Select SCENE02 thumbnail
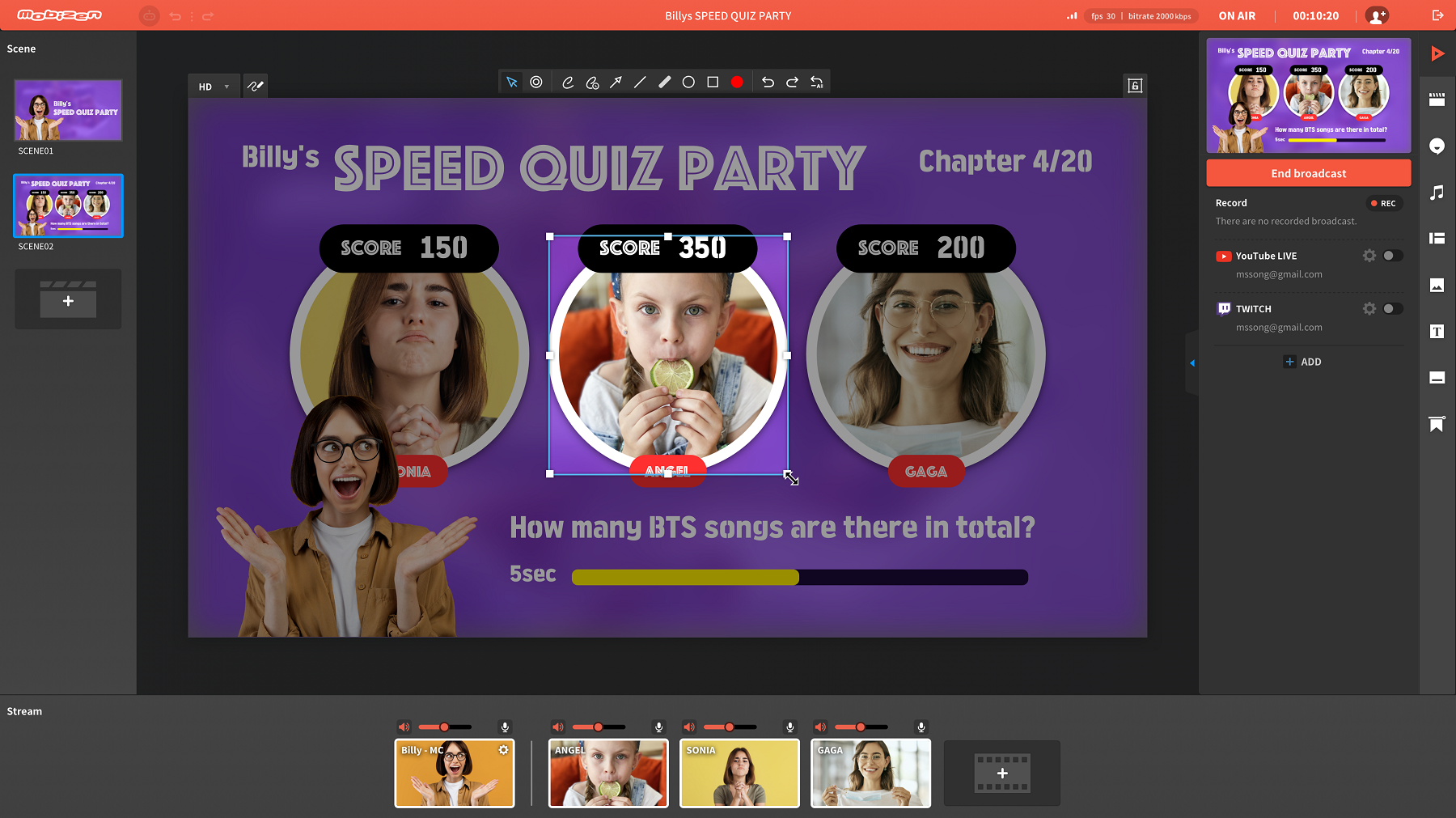 pyautogui.click(x=68, y=206)
